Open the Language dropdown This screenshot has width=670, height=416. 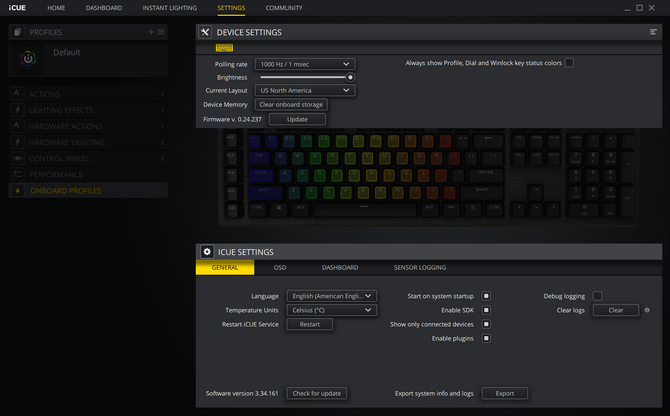click(x=332, y=296)
